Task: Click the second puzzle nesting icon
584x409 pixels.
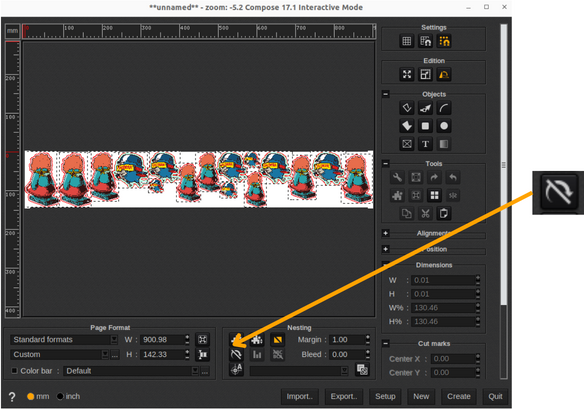Action: [257, 339]
